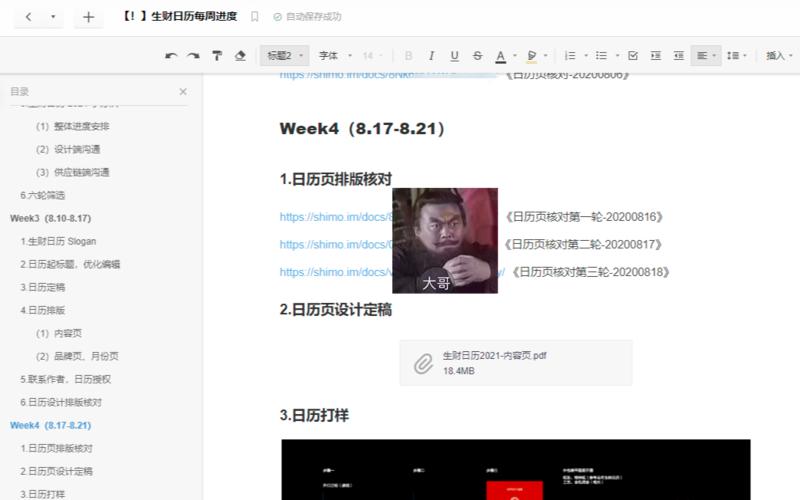Toggle italic formatting

432,56
